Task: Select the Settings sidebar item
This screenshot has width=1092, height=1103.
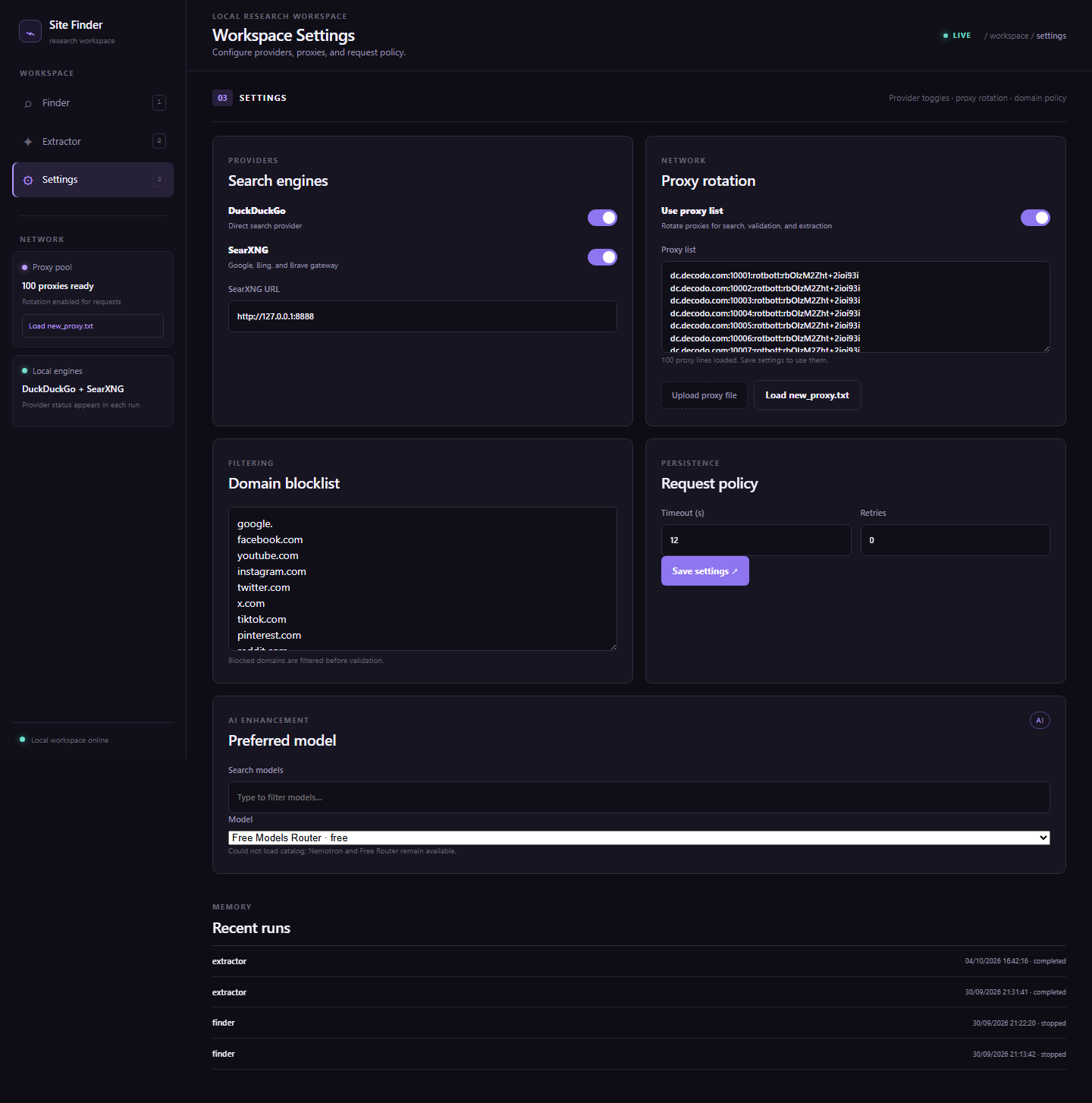Action: [x=93, y=180]
